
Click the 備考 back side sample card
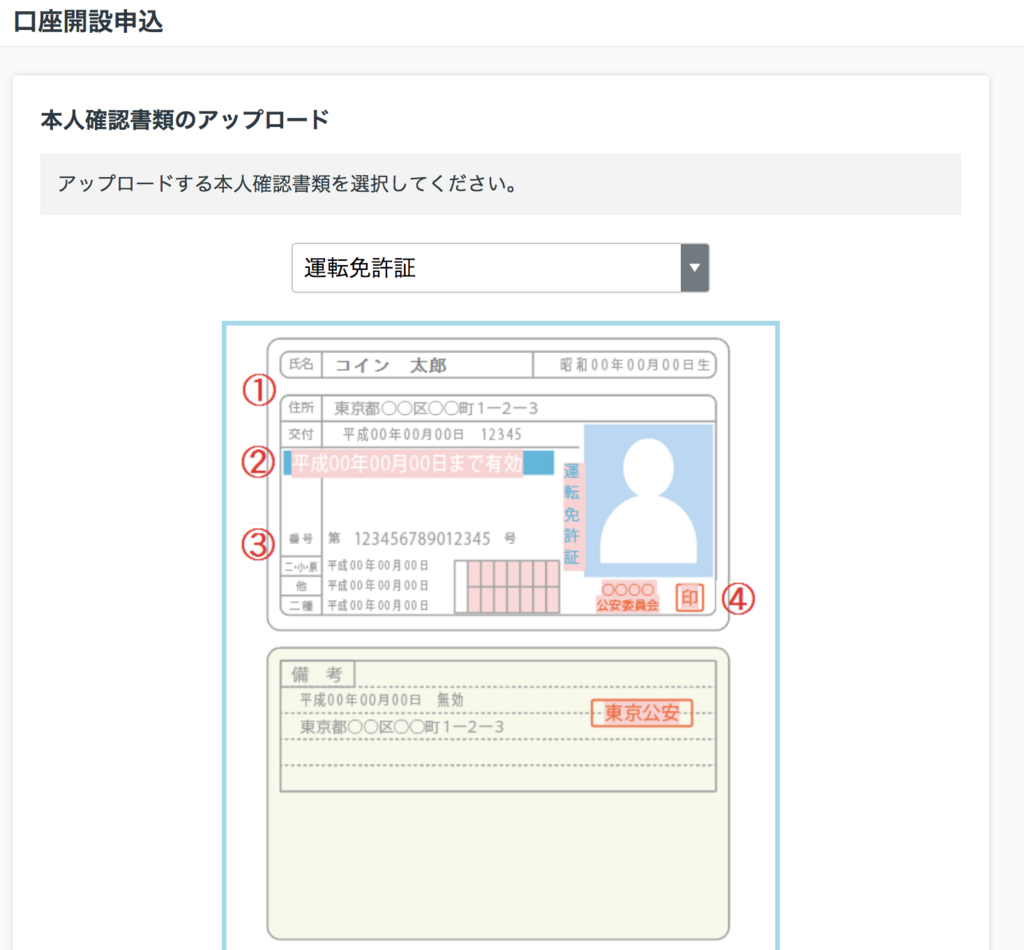pyautogui.click(x=498, y=793)
